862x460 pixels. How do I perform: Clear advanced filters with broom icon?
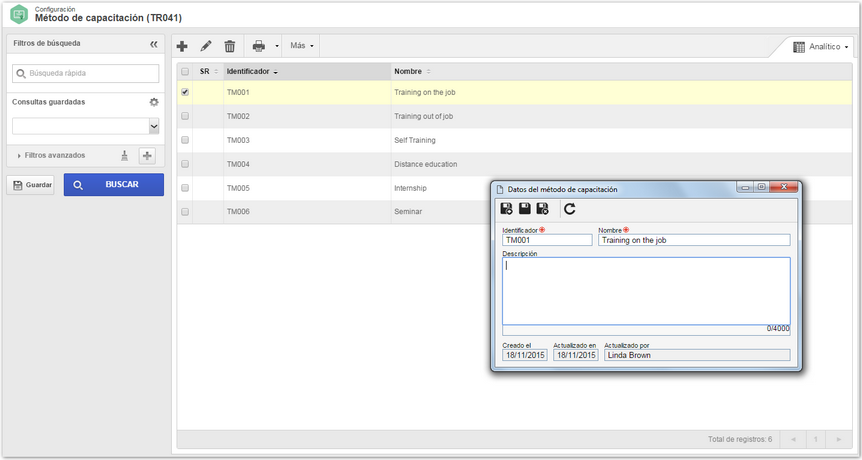pos(125,156)
